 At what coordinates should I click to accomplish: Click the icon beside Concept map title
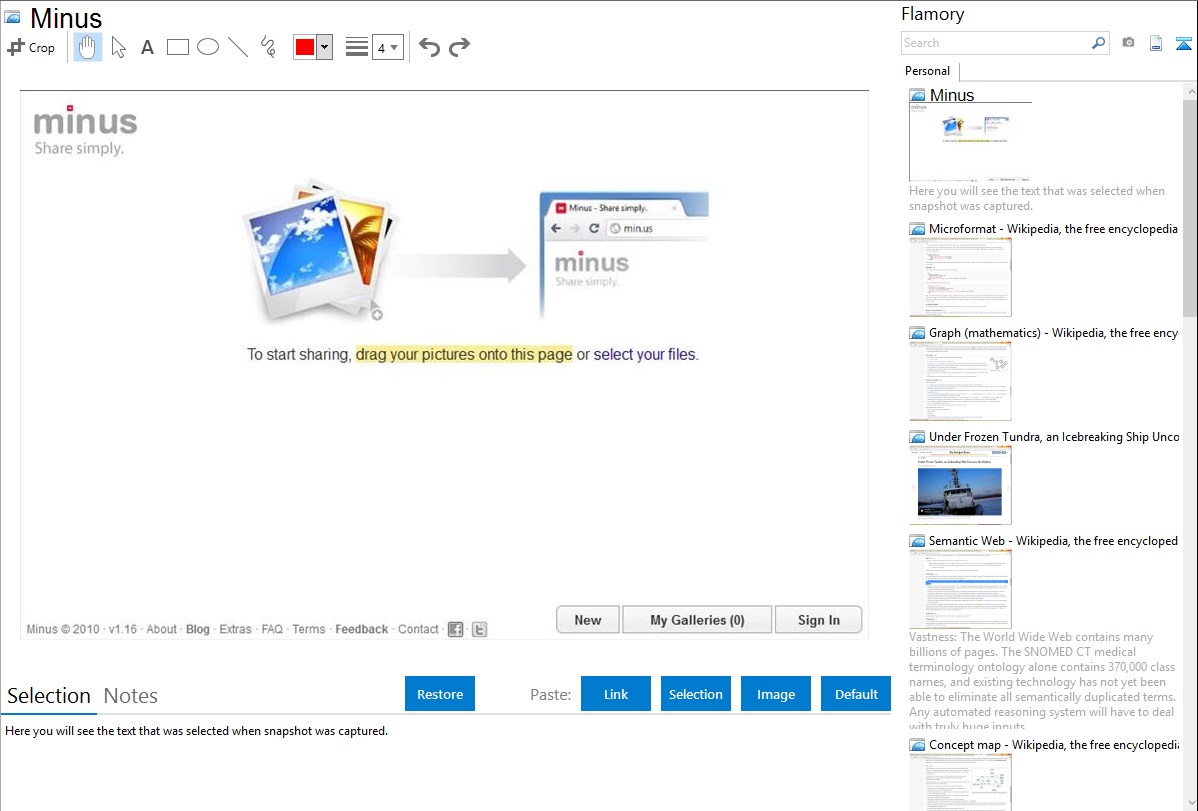click(917, 744)
